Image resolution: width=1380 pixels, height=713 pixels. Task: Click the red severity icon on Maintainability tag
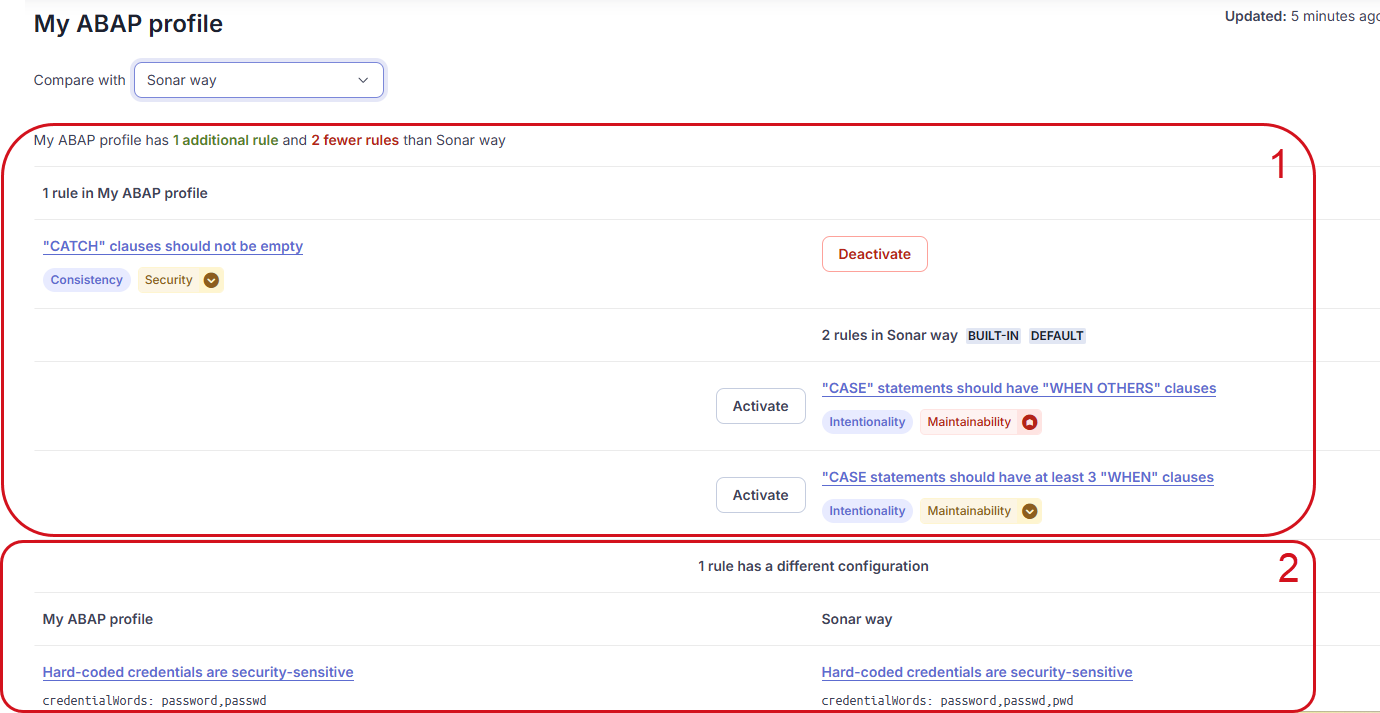1030,422
